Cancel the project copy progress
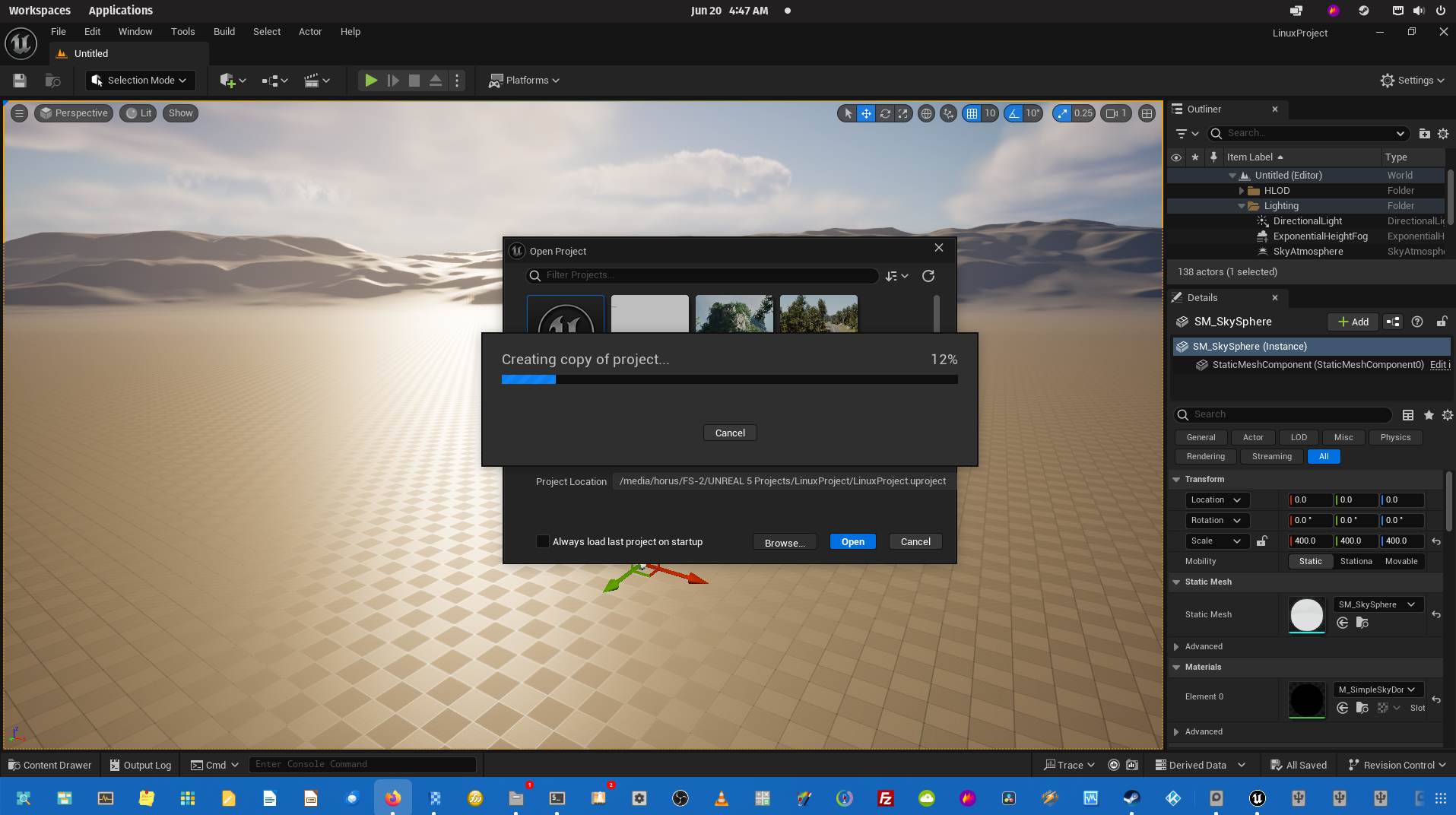Viewport: 1456px width, 815px height. (x=730, y=433)
